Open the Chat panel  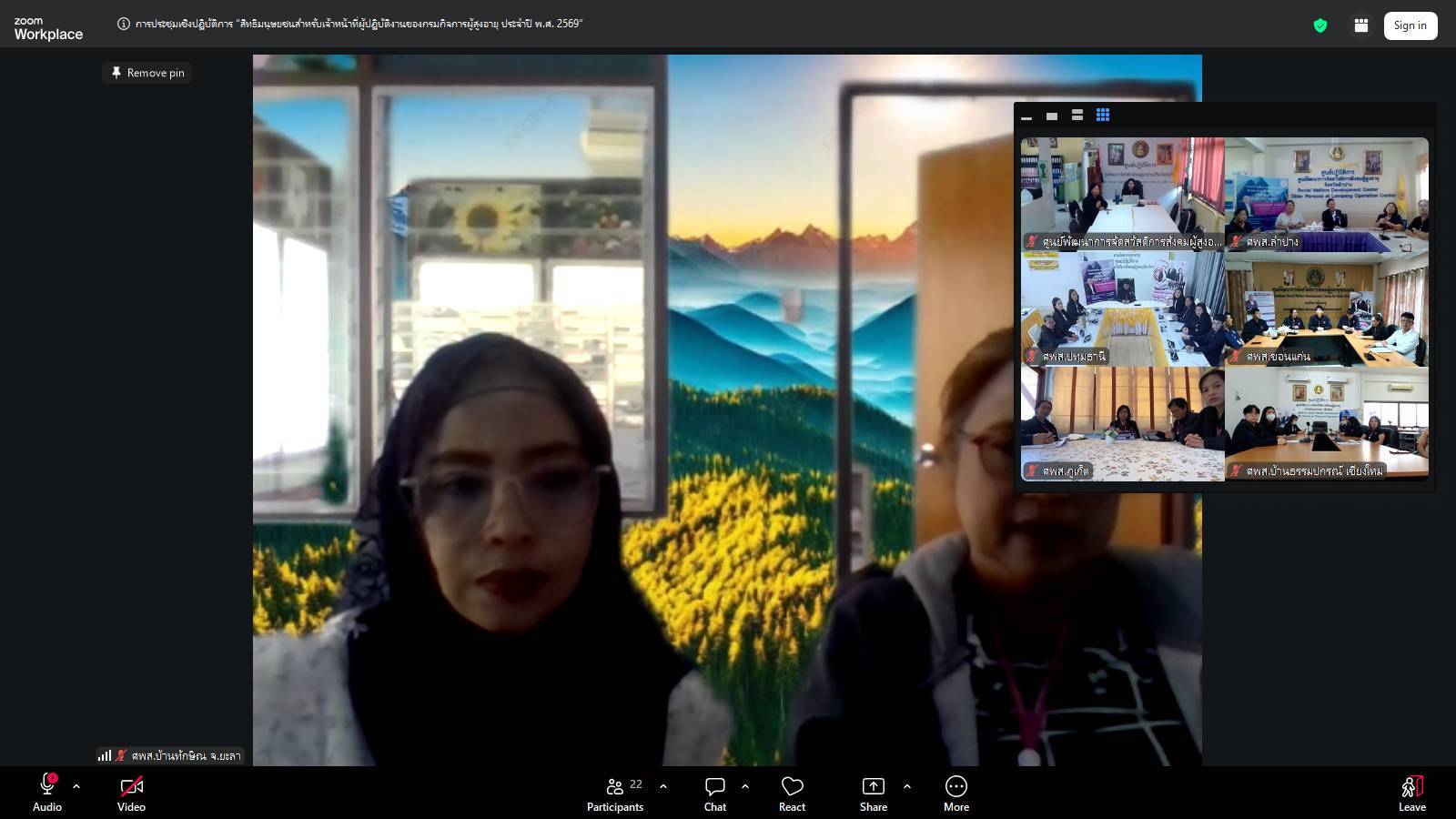(714, 793)
